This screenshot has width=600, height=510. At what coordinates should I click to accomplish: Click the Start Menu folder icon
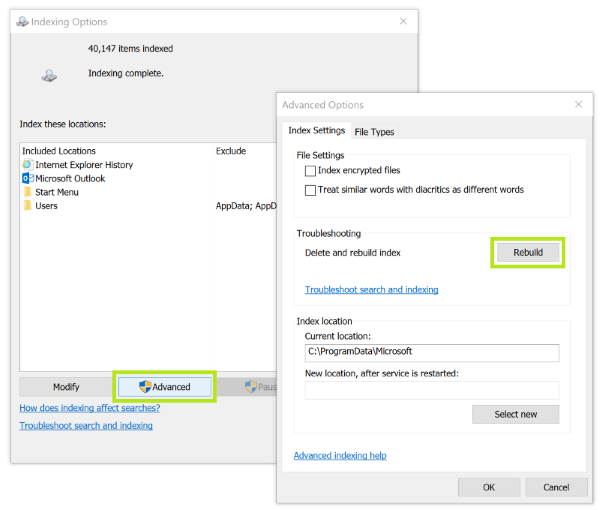(27, 192)
